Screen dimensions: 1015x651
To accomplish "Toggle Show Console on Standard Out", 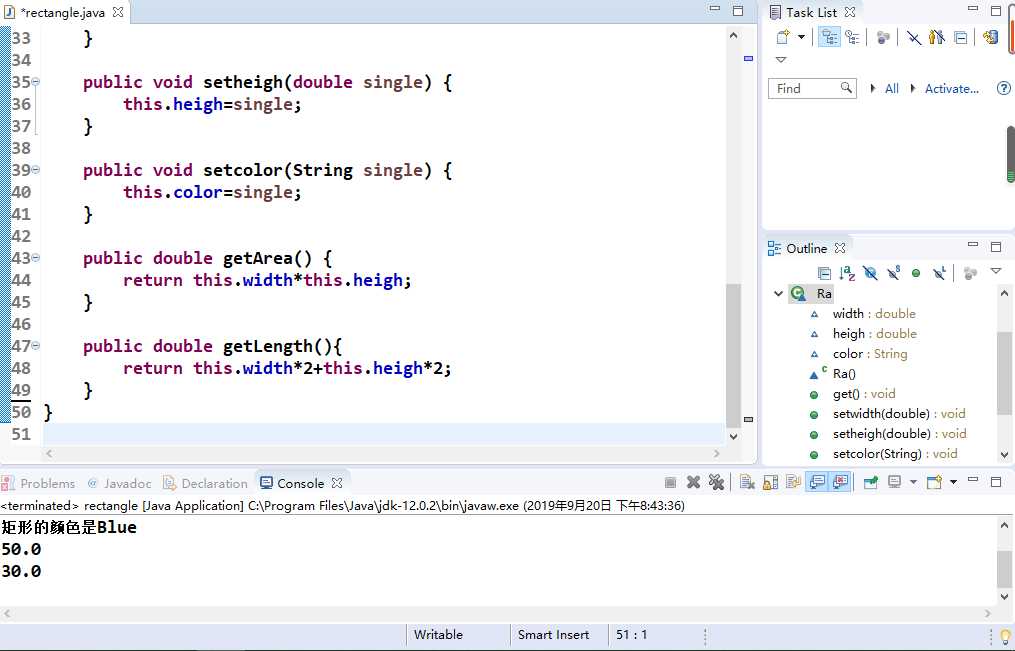I will coord(818,482).
